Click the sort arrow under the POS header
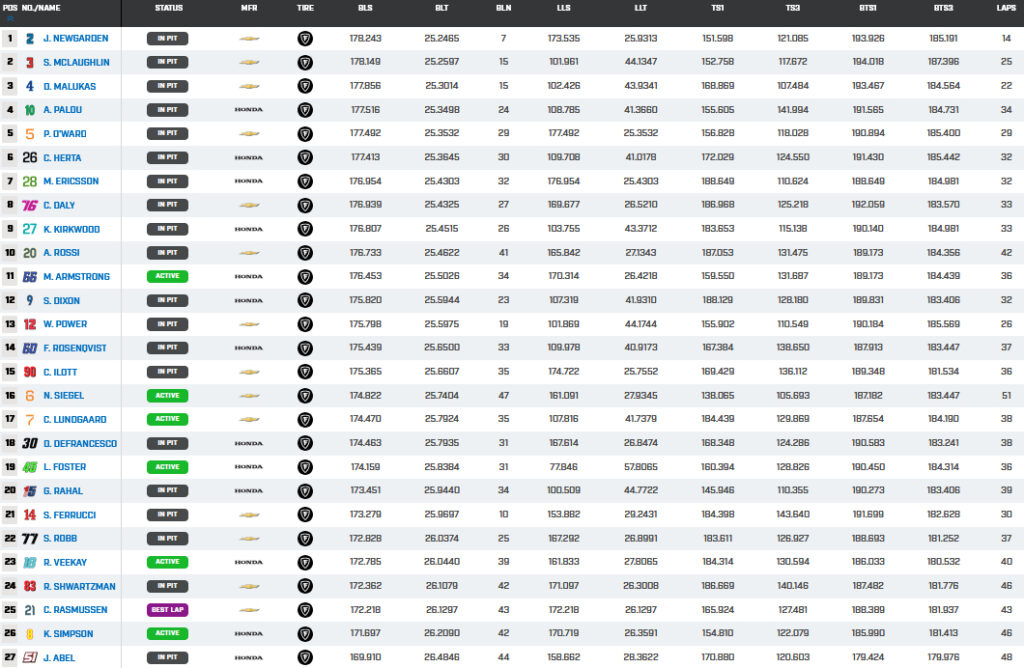Viewport: 1024px width, 668px height. (x=10, y=18)
